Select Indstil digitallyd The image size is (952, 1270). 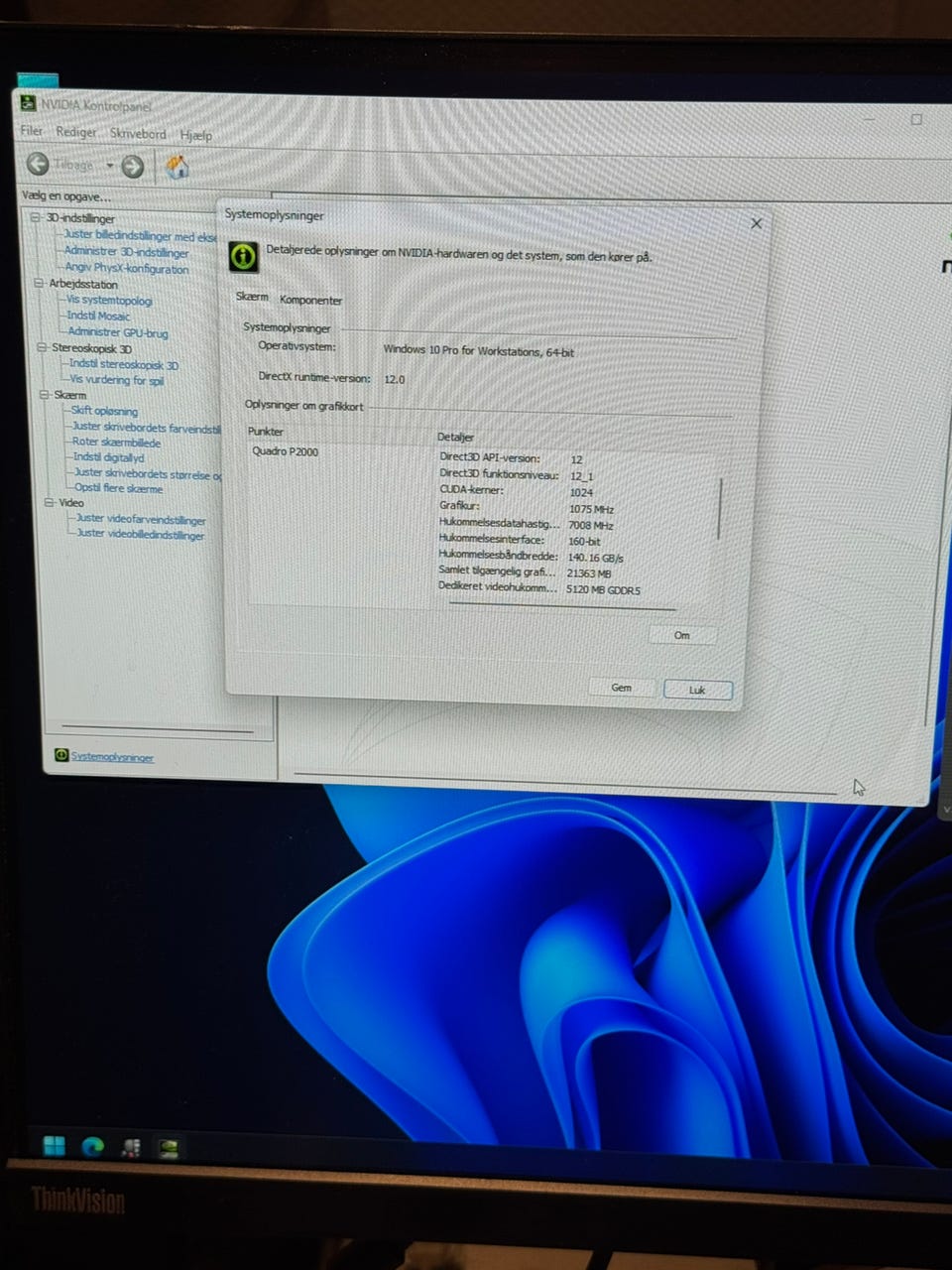[109, 457]
